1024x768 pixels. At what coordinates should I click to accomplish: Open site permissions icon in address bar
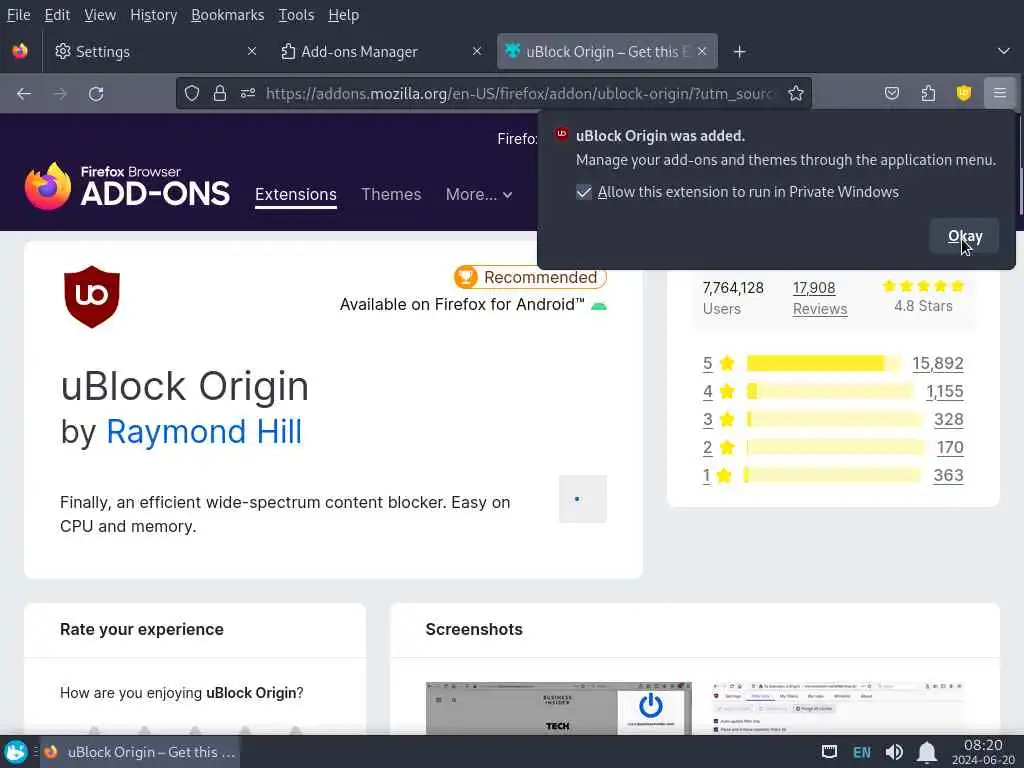248,93
